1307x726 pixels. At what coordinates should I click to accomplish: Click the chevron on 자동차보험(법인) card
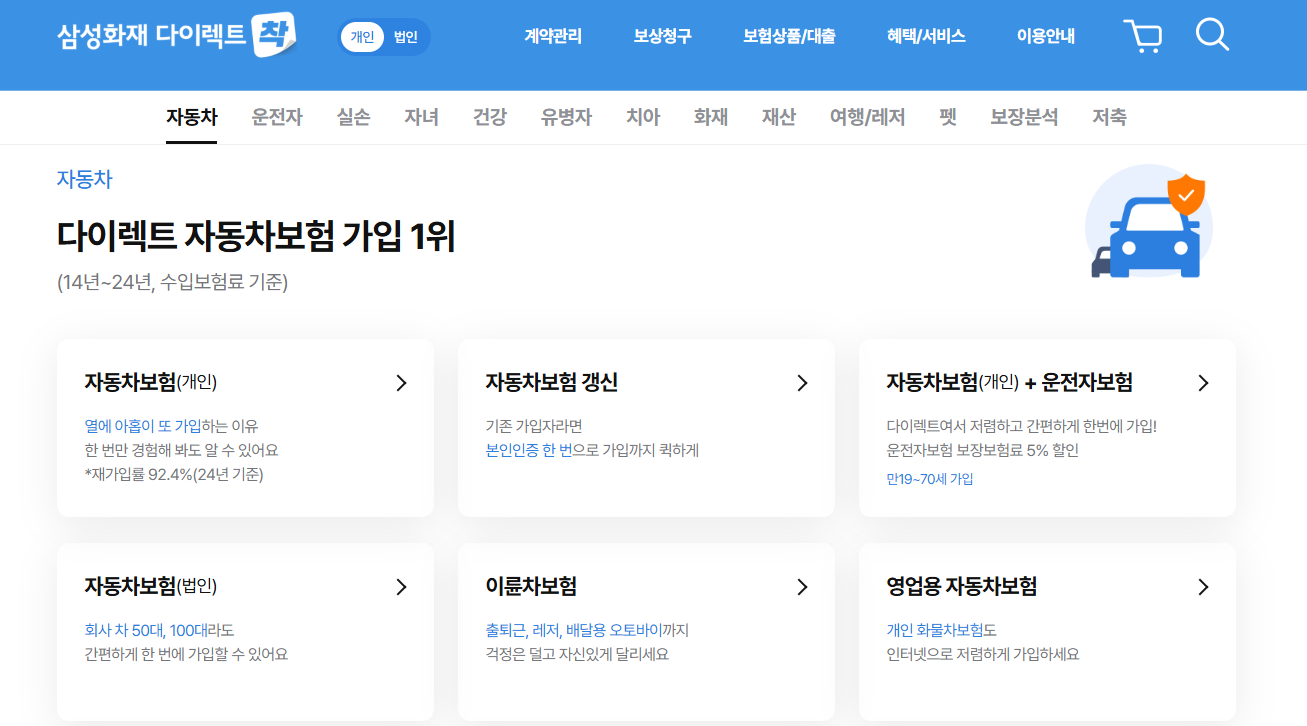[401, 587]
